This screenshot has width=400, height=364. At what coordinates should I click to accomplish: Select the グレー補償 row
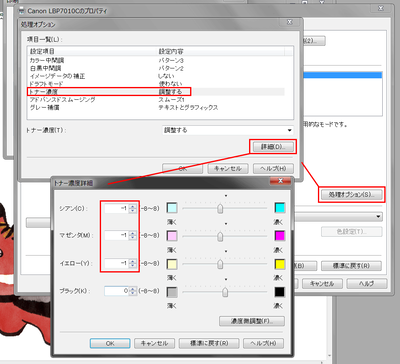click(157, 108)
